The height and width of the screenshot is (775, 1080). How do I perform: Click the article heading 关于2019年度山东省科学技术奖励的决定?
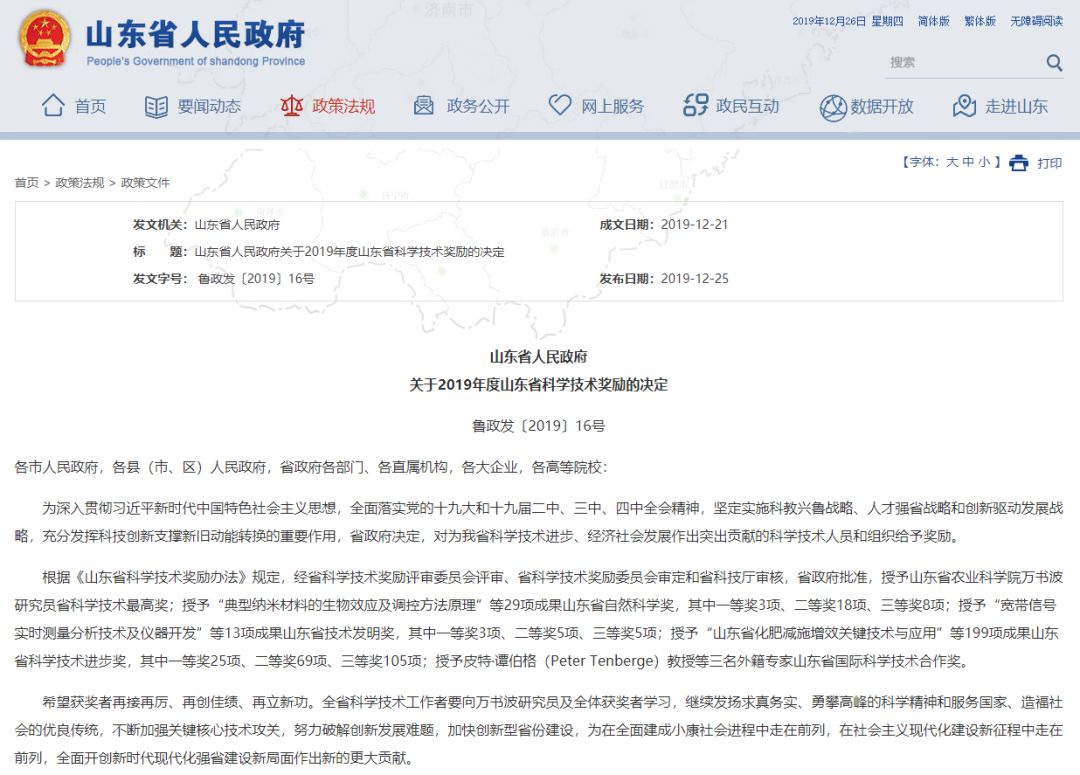pyautogui.click(x=539, y=385)
